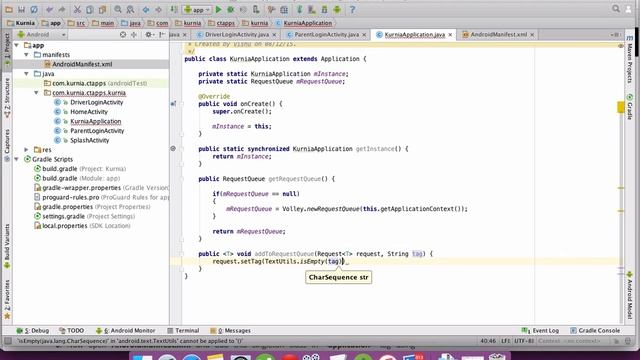Click Attach debugger to process icon
Image resolution: width=640 pixels, height=360 pixels.
click(256, 9)
